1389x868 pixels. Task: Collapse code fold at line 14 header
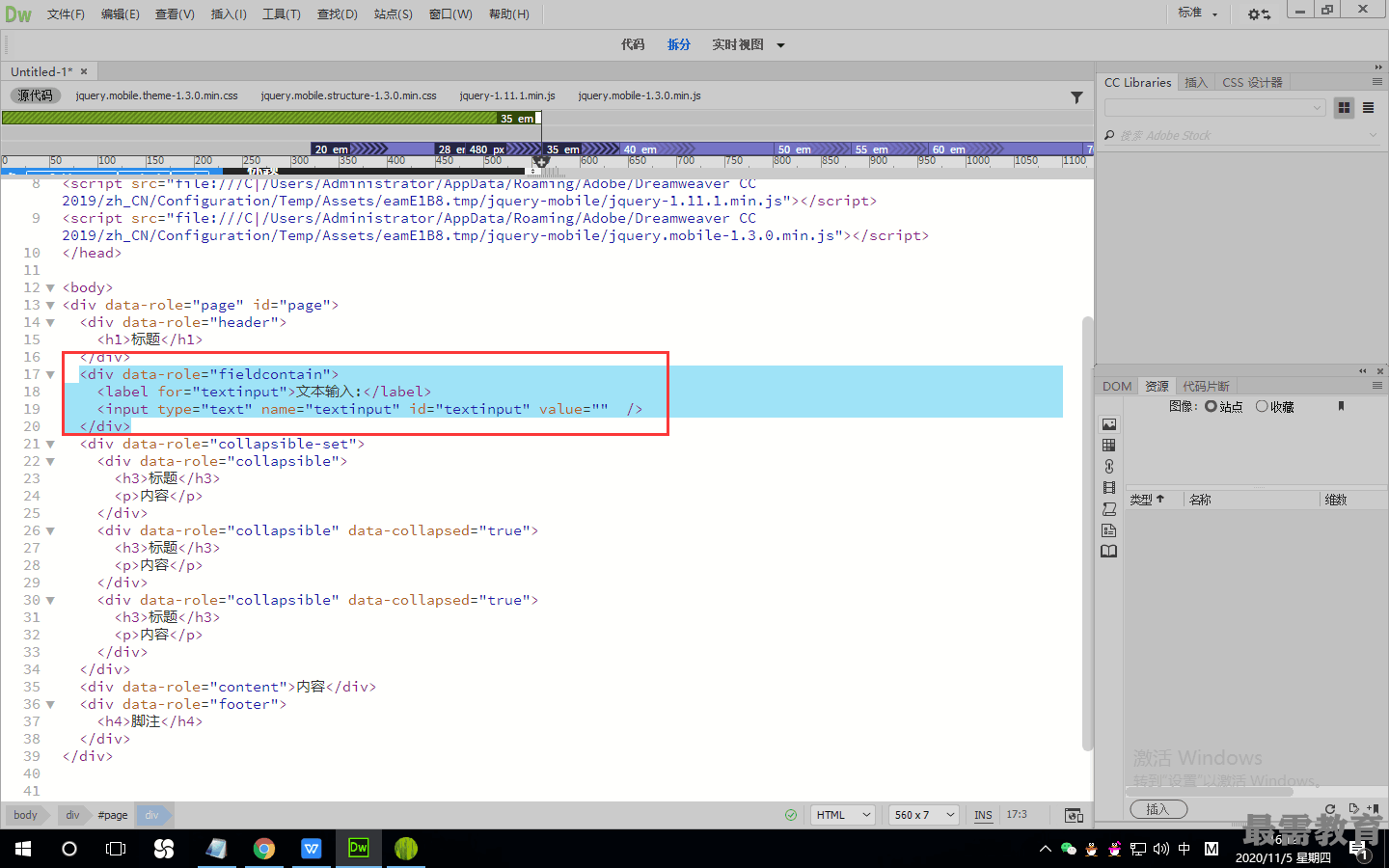50,322
